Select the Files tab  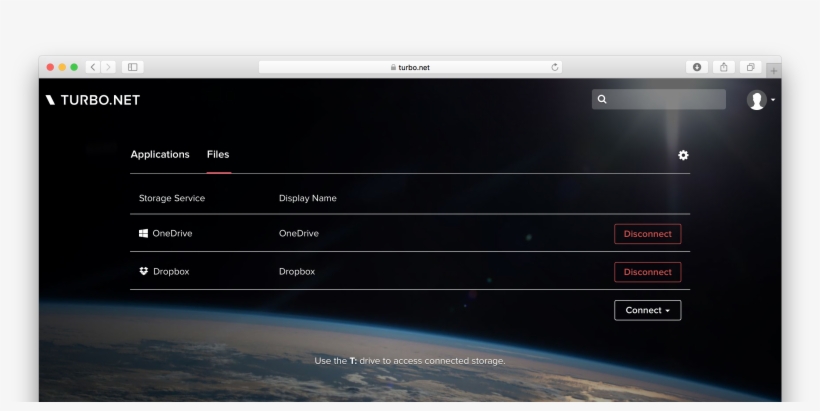pos(218,154)
